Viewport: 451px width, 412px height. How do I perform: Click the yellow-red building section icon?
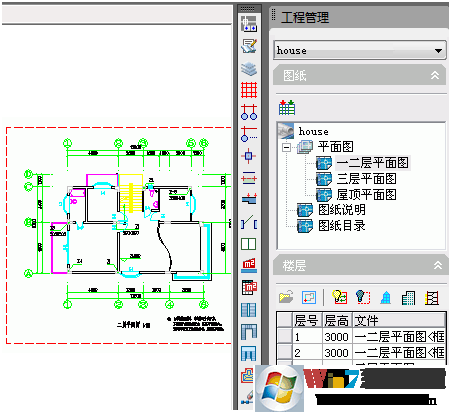coord(432,297)
